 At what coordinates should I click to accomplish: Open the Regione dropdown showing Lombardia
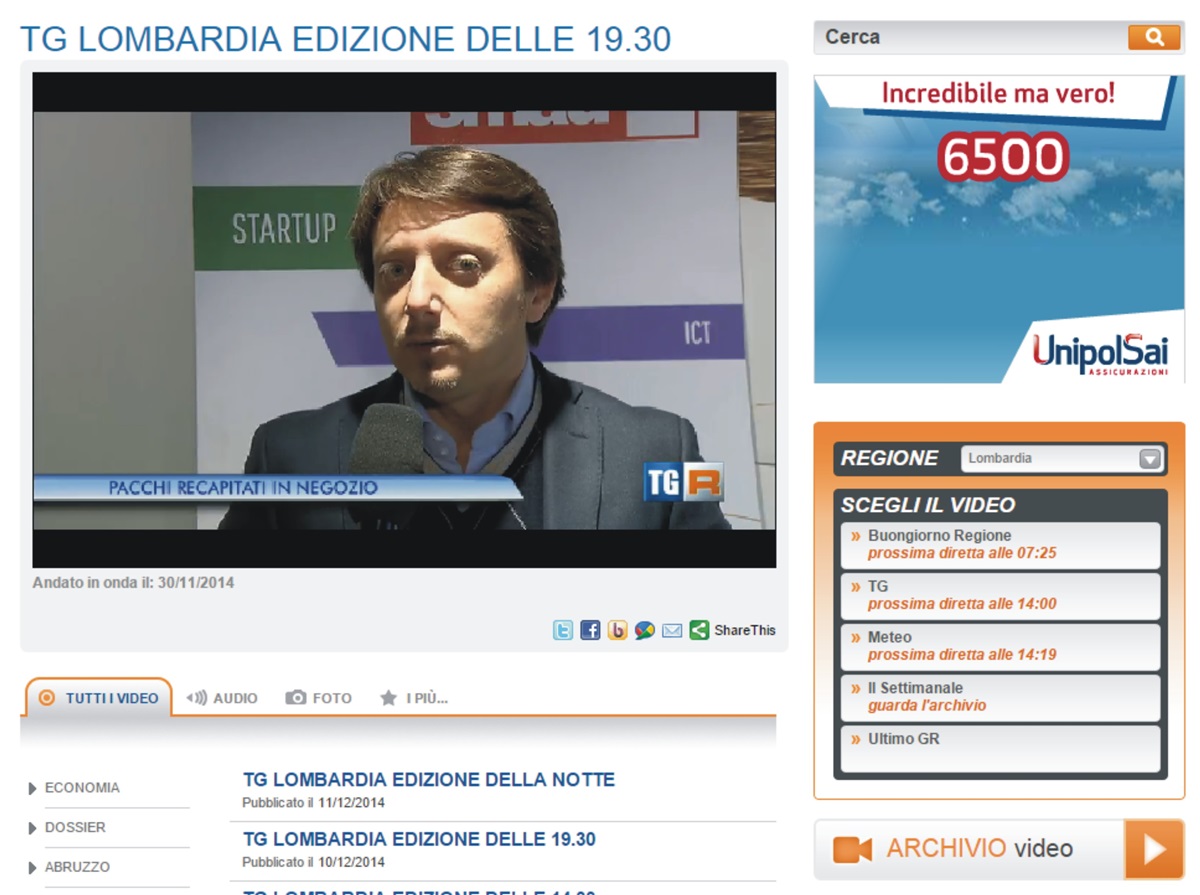1063,459
